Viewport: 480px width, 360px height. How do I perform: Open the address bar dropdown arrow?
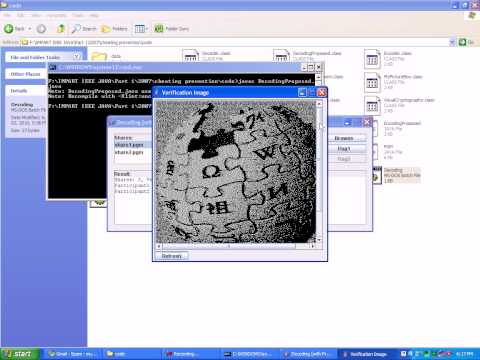pos(452,42)
